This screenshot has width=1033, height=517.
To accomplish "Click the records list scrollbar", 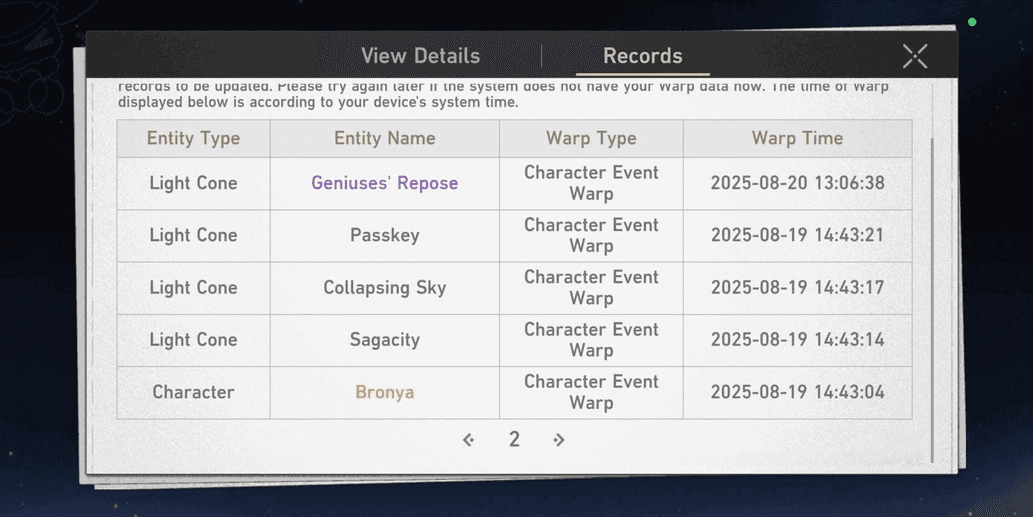I will (x=932, y=300).
